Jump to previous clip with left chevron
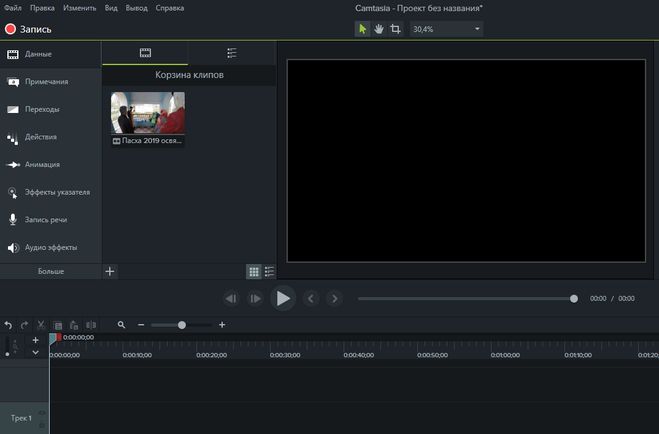This screenshot has width=659, height=434. [311, 299]
